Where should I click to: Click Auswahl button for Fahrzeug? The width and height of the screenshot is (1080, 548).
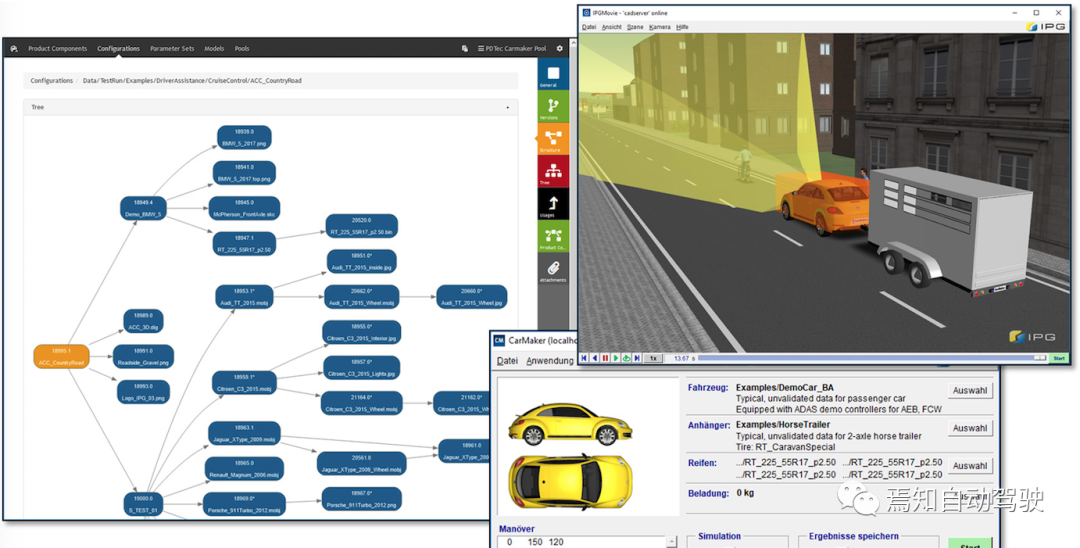(969, 391)
